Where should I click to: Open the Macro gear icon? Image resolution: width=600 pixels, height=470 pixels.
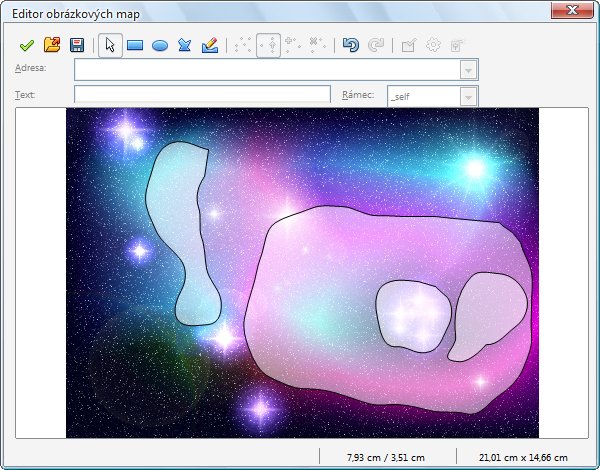coord(433,45)
